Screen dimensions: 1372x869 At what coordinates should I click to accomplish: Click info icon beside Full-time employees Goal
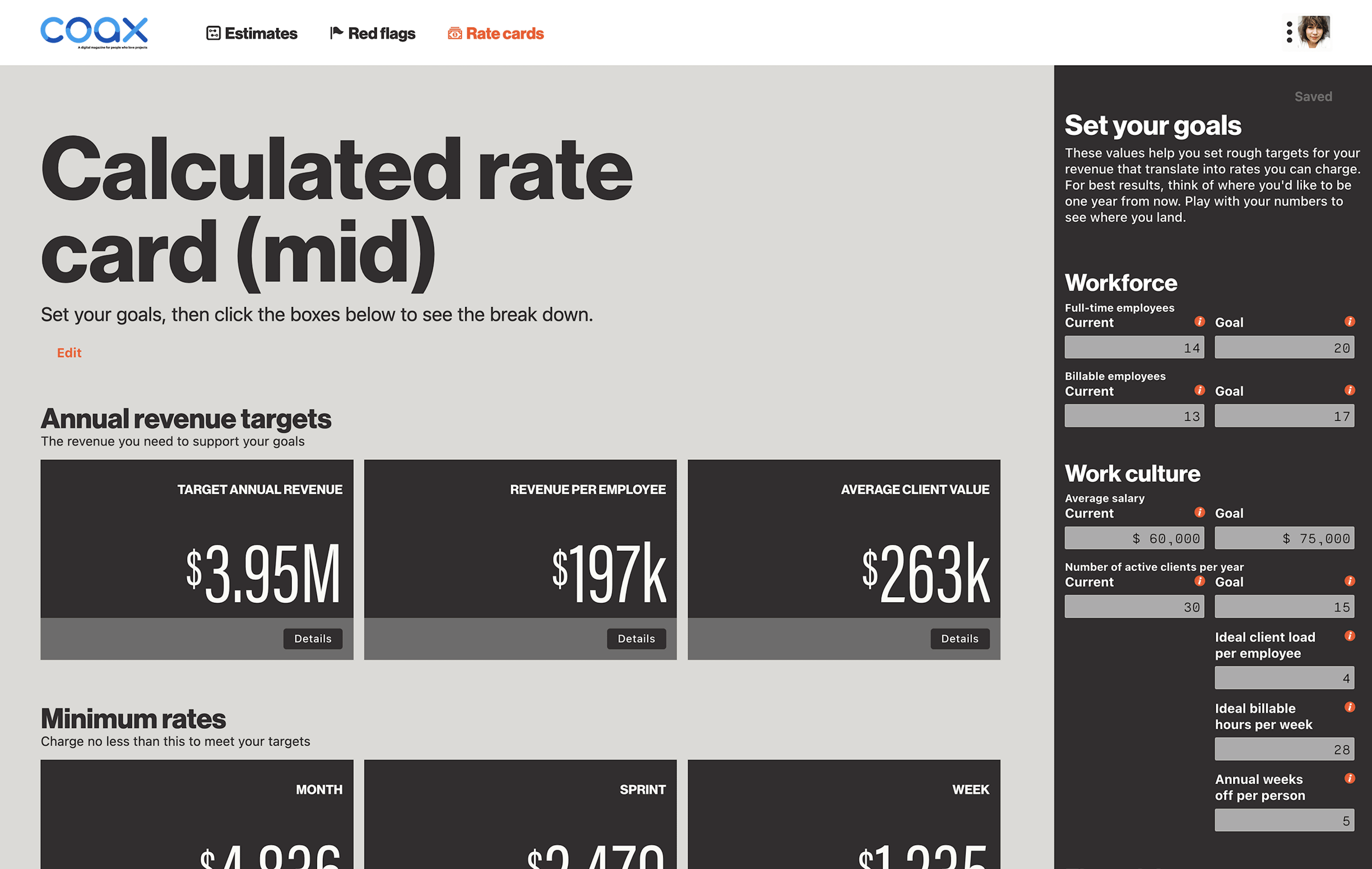point(1349,322)
